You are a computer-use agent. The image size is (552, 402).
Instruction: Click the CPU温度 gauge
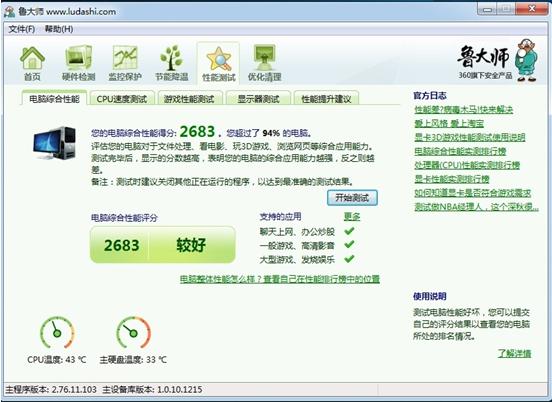pos(57,333)
